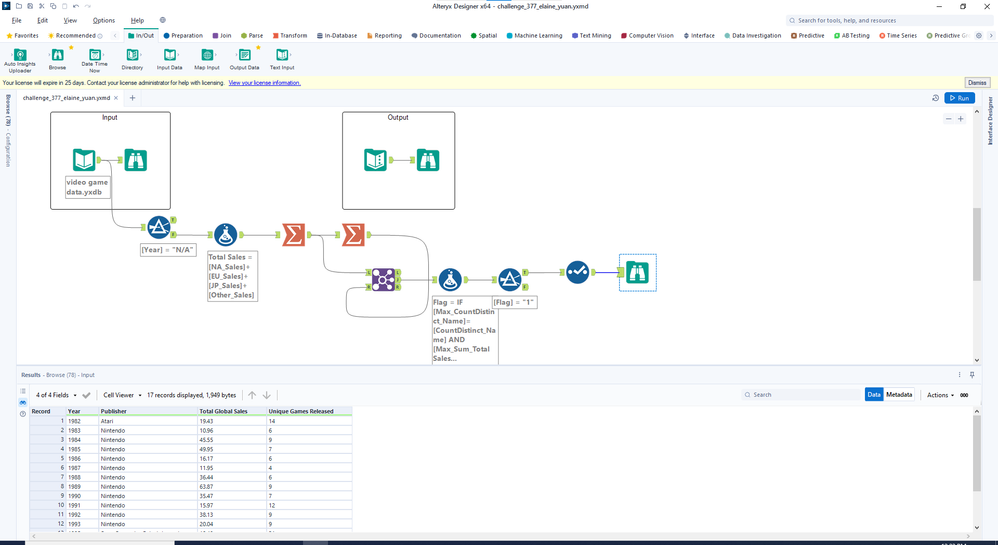
Task: Click the Cut scissors icon
Action: coord(41,6)
